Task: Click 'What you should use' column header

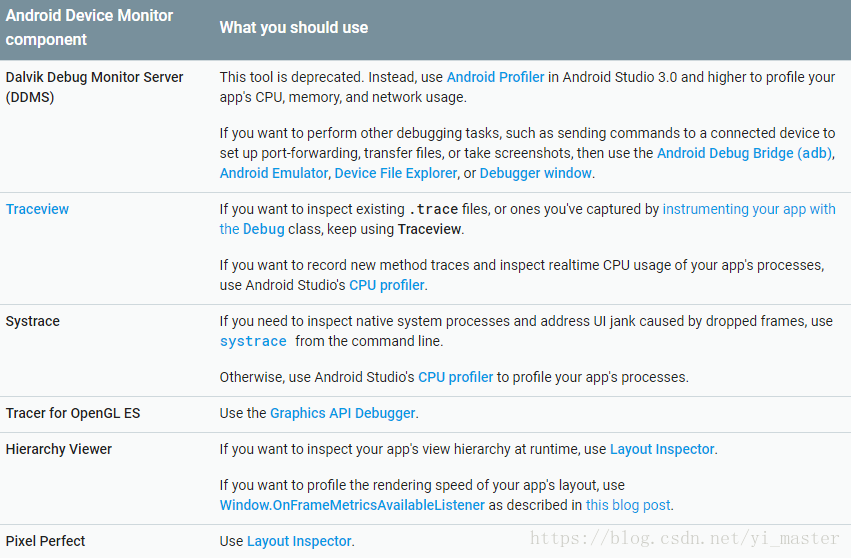Action: tap(294, 28)
